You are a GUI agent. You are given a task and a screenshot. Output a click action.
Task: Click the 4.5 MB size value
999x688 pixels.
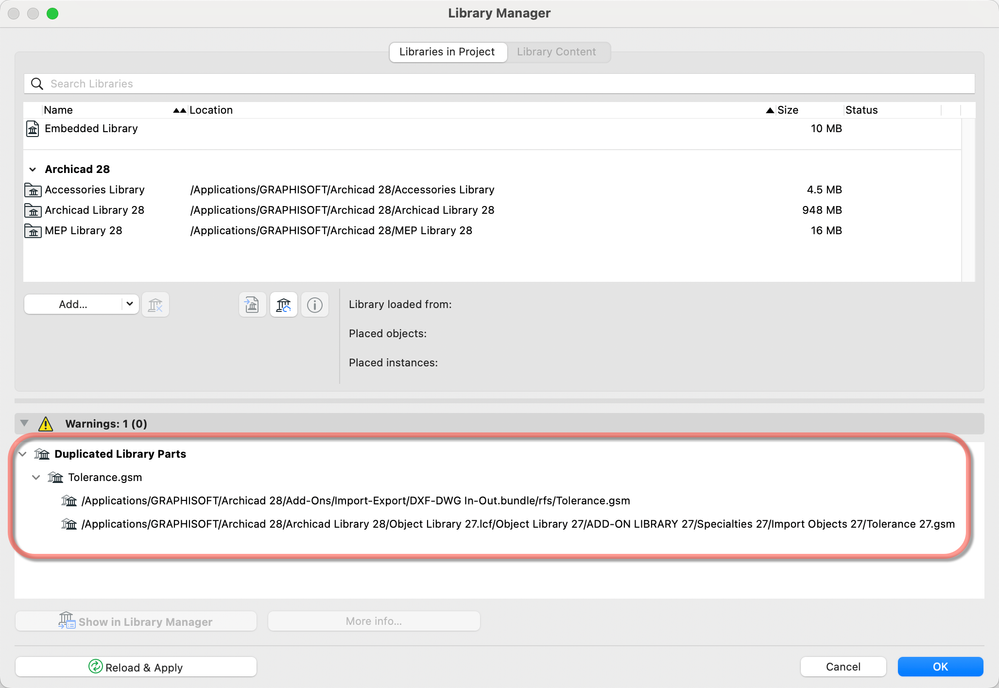(x=824, y=190)
